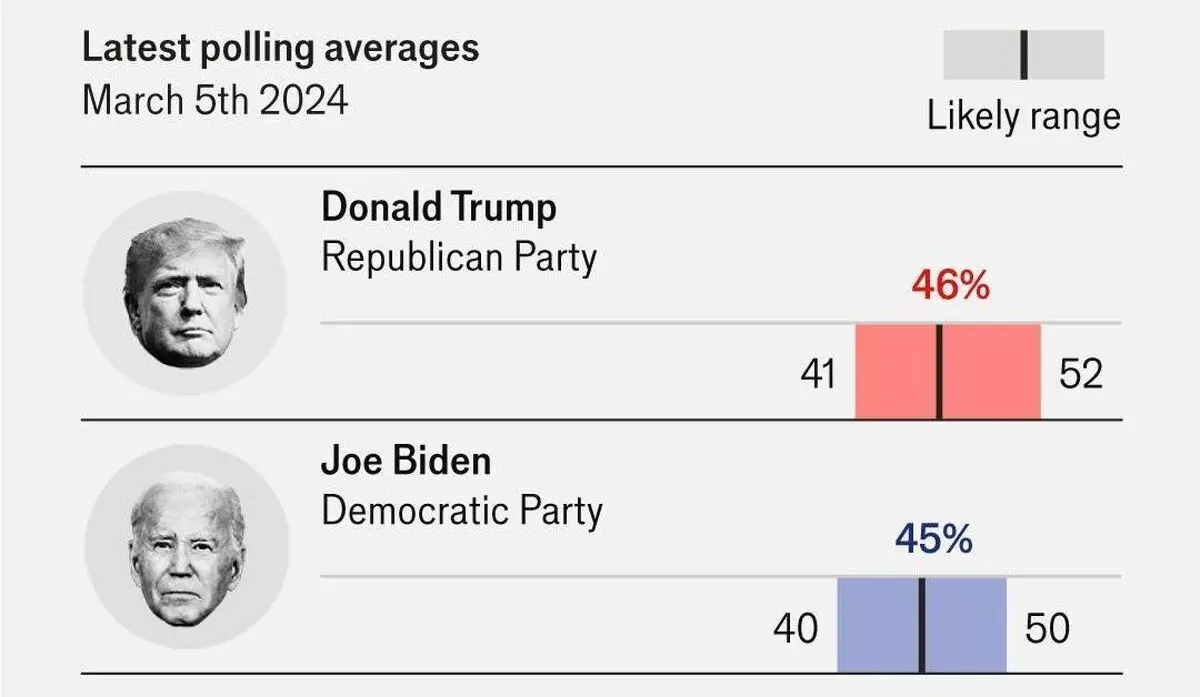The image size is (1200, 697).
Task: Click the lower bound 40 for Biden
Action: [x=796, y=629]
